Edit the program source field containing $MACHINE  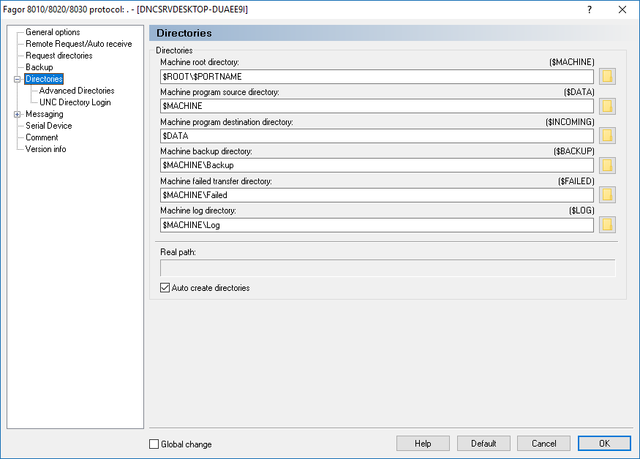[377, 106]
